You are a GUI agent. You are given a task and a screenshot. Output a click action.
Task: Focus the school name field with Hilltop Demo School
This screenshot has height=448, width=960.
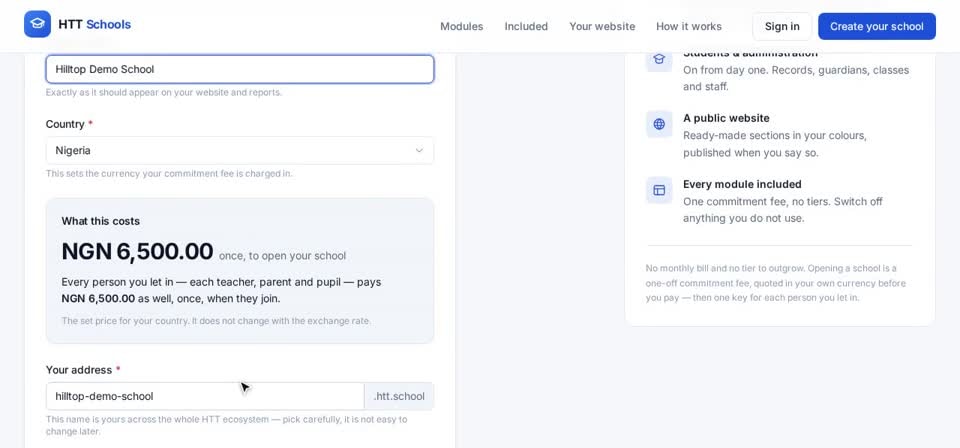point(240,69)
